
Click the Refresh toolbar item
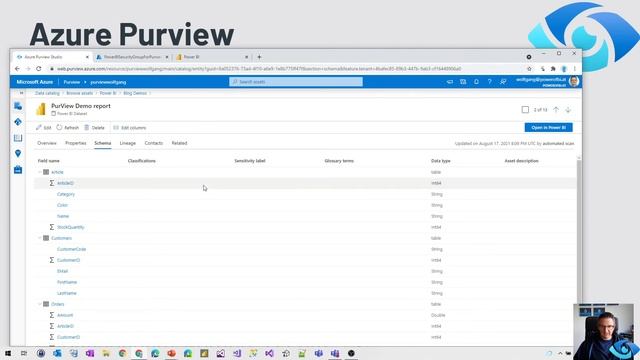67,128
